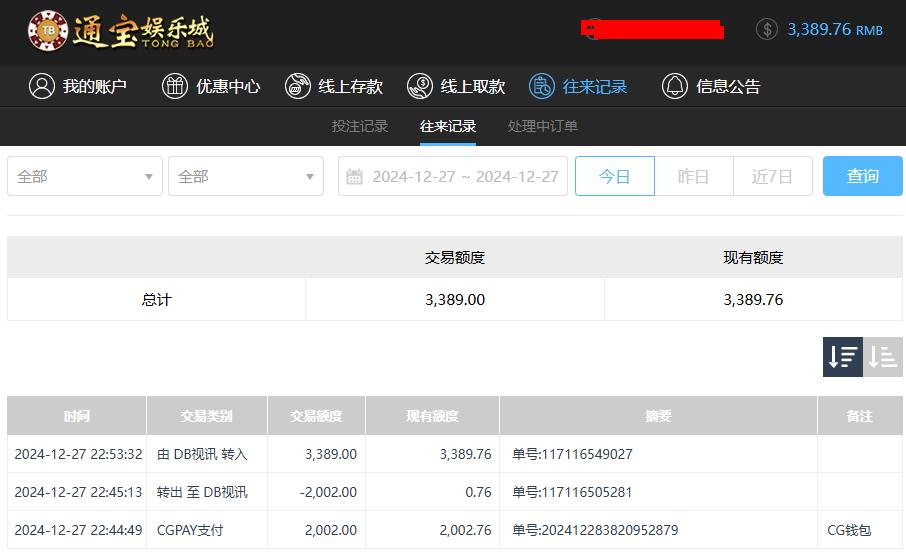This screenshot has width=906, height=553.
Task: Click the 我的账户 user icon
Action: pyautogui.click(x=42, y=86)
